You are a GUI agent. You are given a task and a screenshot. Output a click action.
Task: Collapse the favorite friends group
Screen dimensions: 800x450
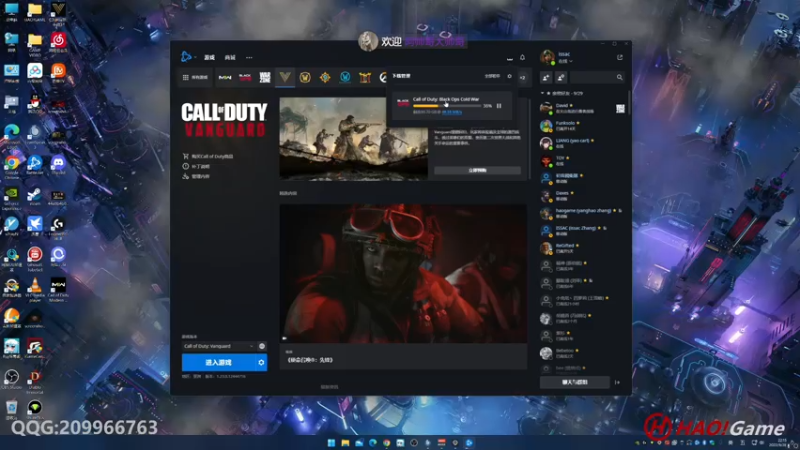(542, 93)
